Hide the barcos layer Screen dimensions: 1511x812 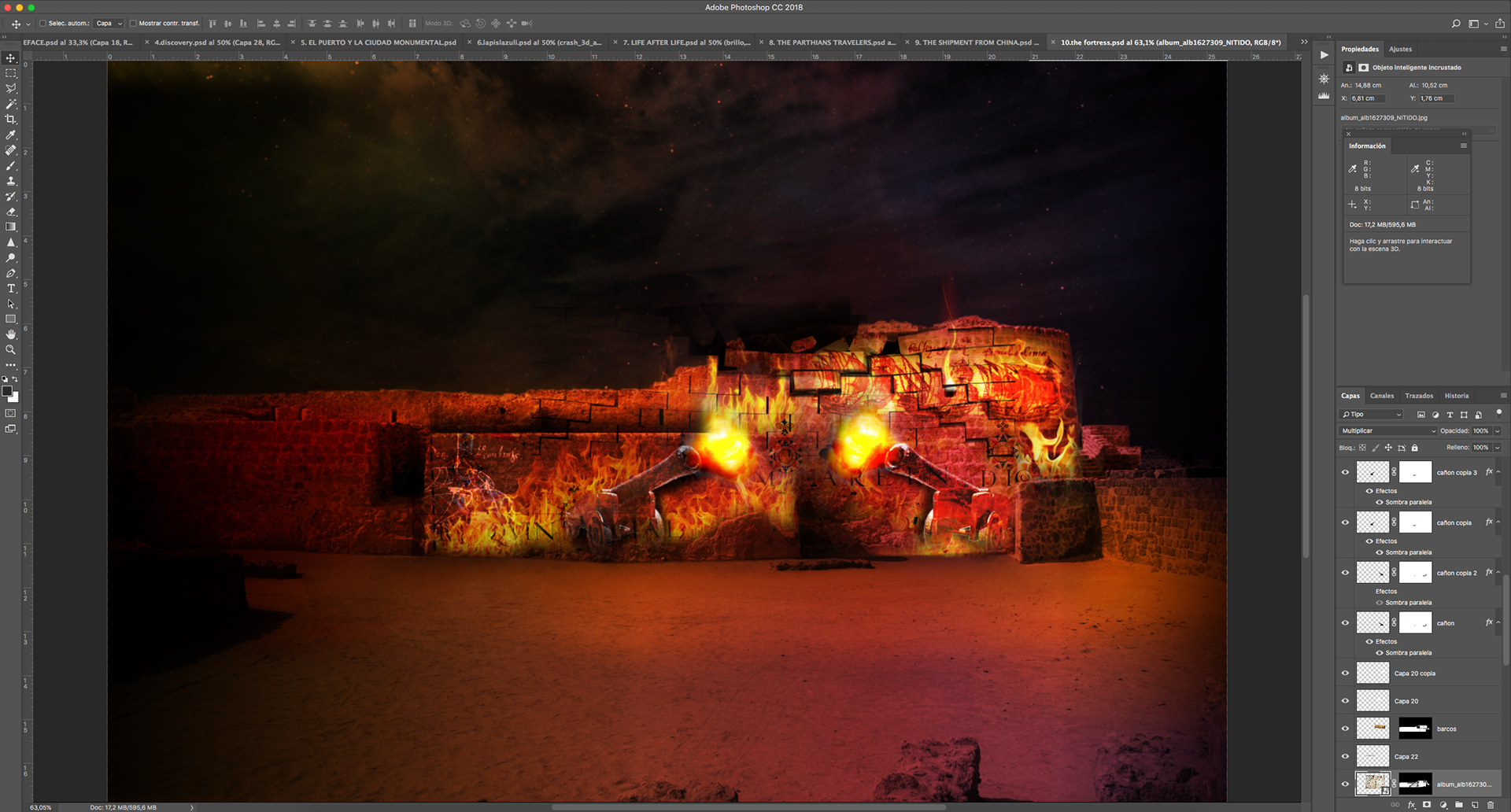pyautogui.click(x=1345, y=729)
